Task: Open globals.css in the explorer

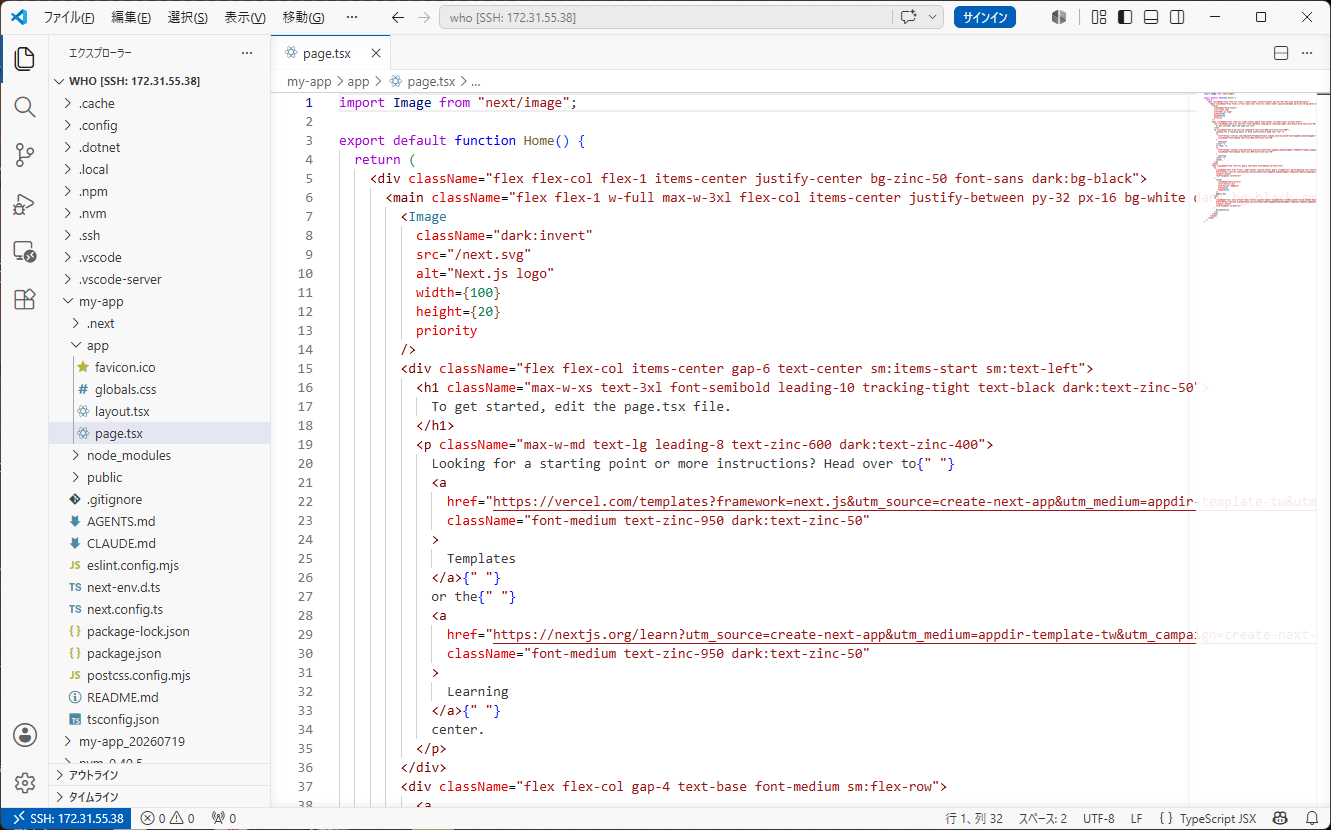Action: pos(160,389)
